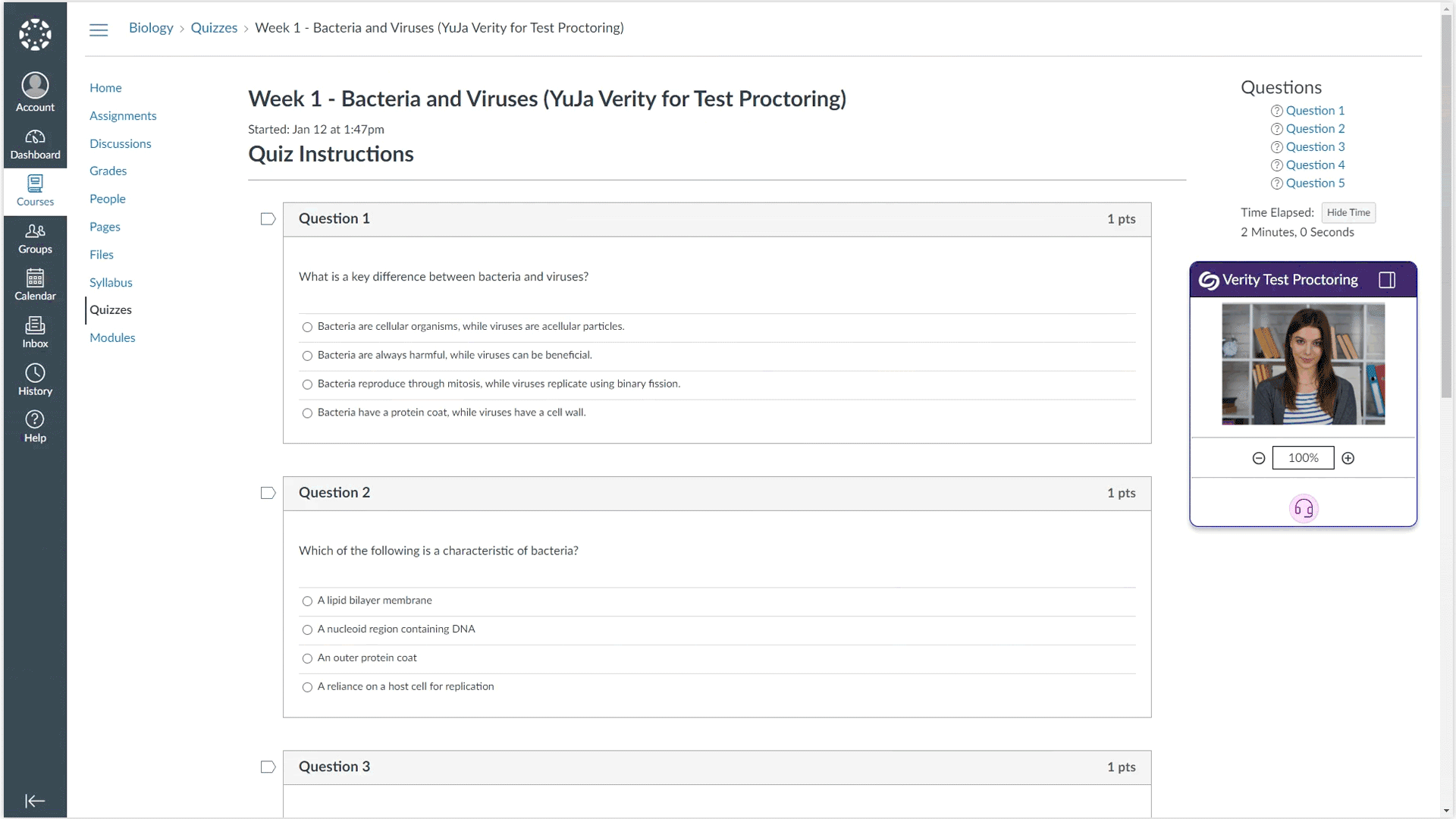Switch to the Syllabus section

pyautogui.click(x=111, y=282)
